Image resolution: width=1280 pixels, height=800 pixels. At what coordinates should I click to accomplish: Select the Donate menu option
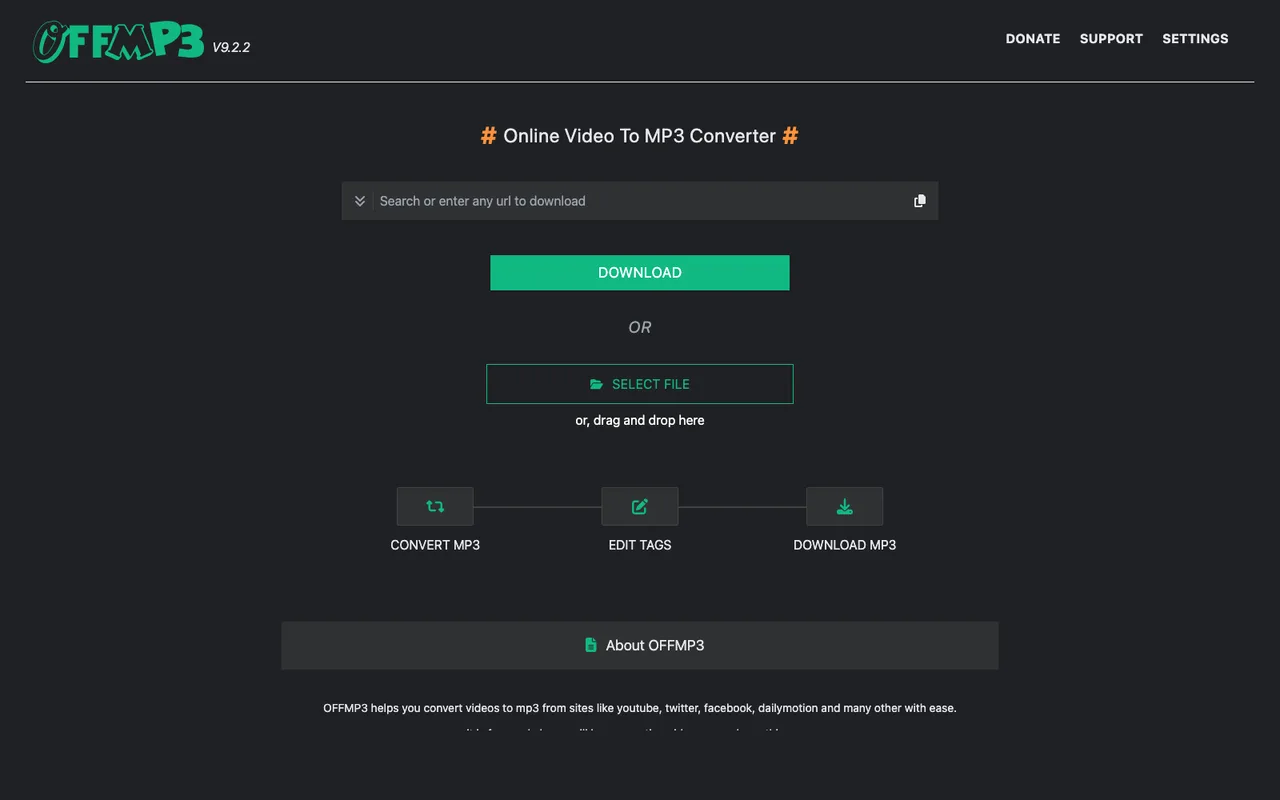[x=1033, y=38]
